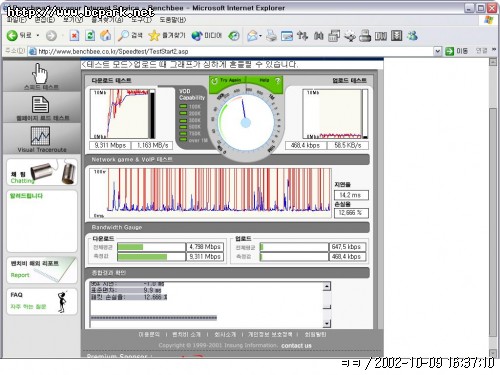The image size is (500, 375).
Task: Follow the contact us link
Action: [296, 346]
